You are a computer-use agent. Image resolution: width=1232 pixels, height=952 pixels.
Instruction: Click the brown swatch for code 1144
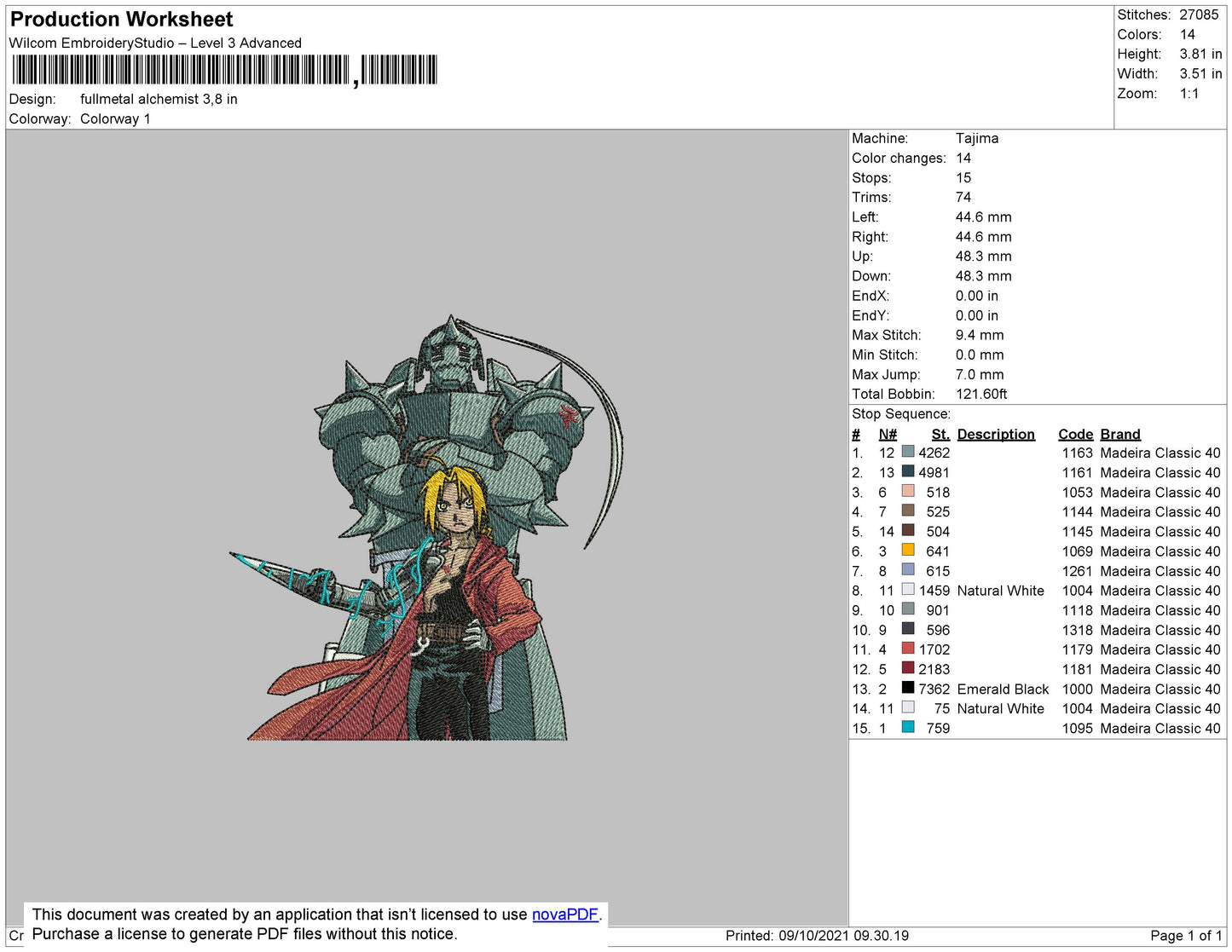908,511
